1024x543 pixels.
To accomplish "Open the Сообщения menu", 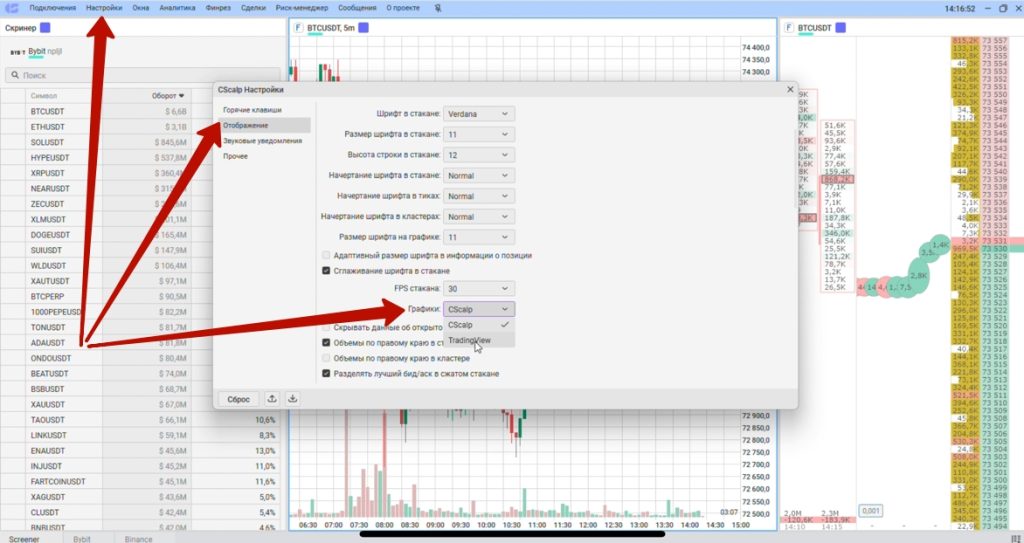I will 357,8.
